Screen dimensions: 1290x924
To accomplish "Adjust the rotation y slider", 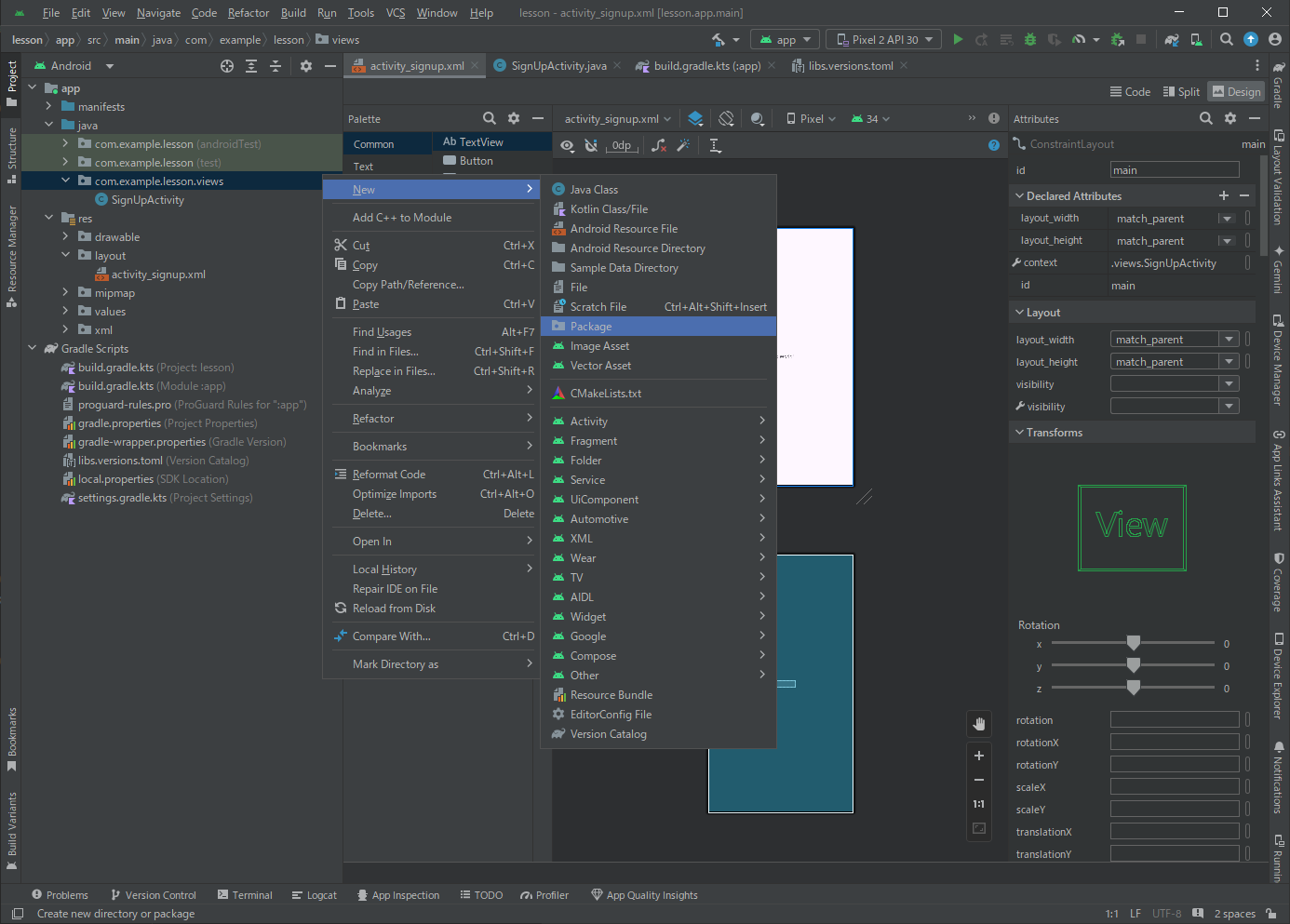I will (1134, 665).
